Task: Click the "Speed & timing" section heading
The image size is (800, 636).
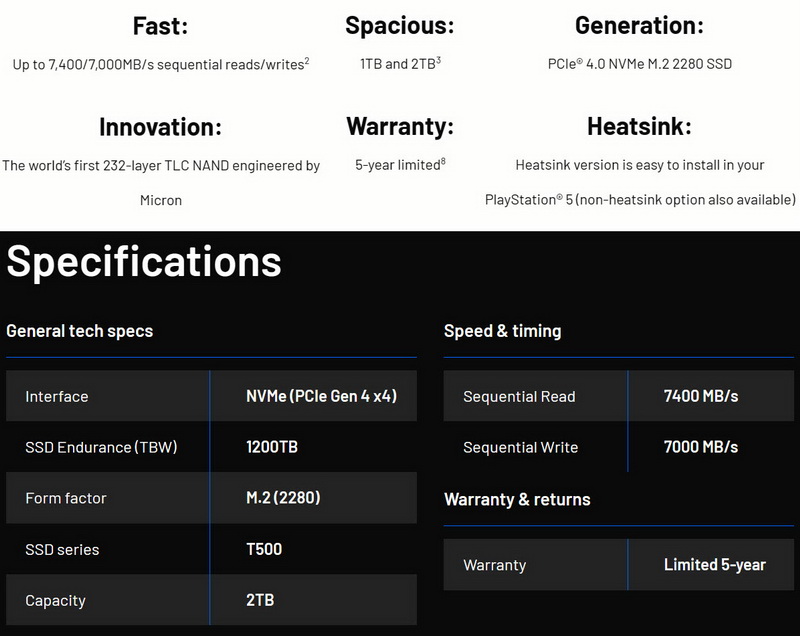Action: coord(503,331)
